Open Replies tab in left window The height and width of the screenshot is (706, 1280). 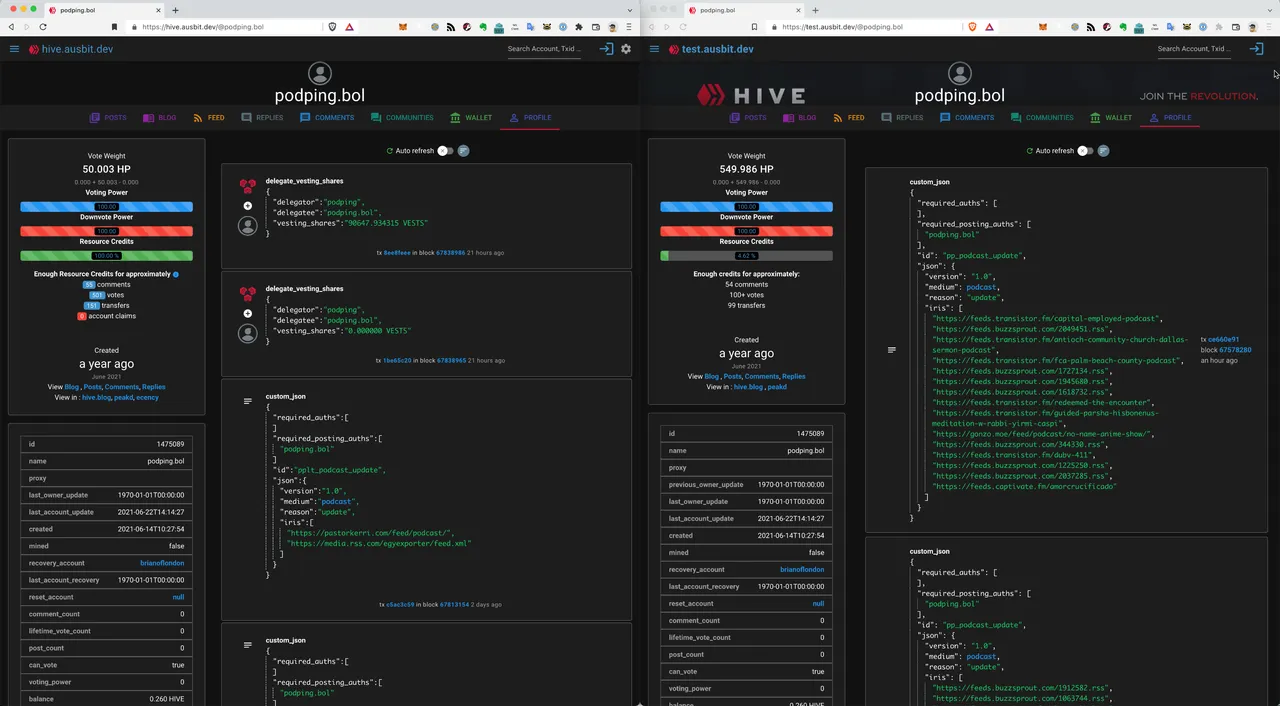click(262, 118)
